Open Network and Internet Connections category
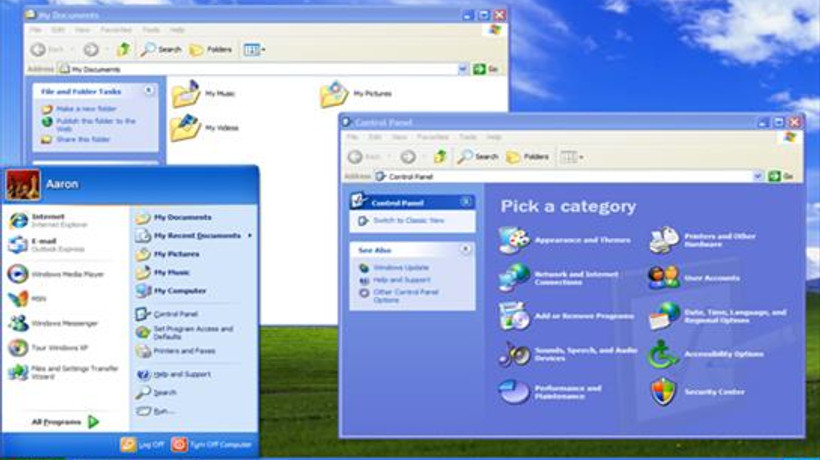 [558, 278]
